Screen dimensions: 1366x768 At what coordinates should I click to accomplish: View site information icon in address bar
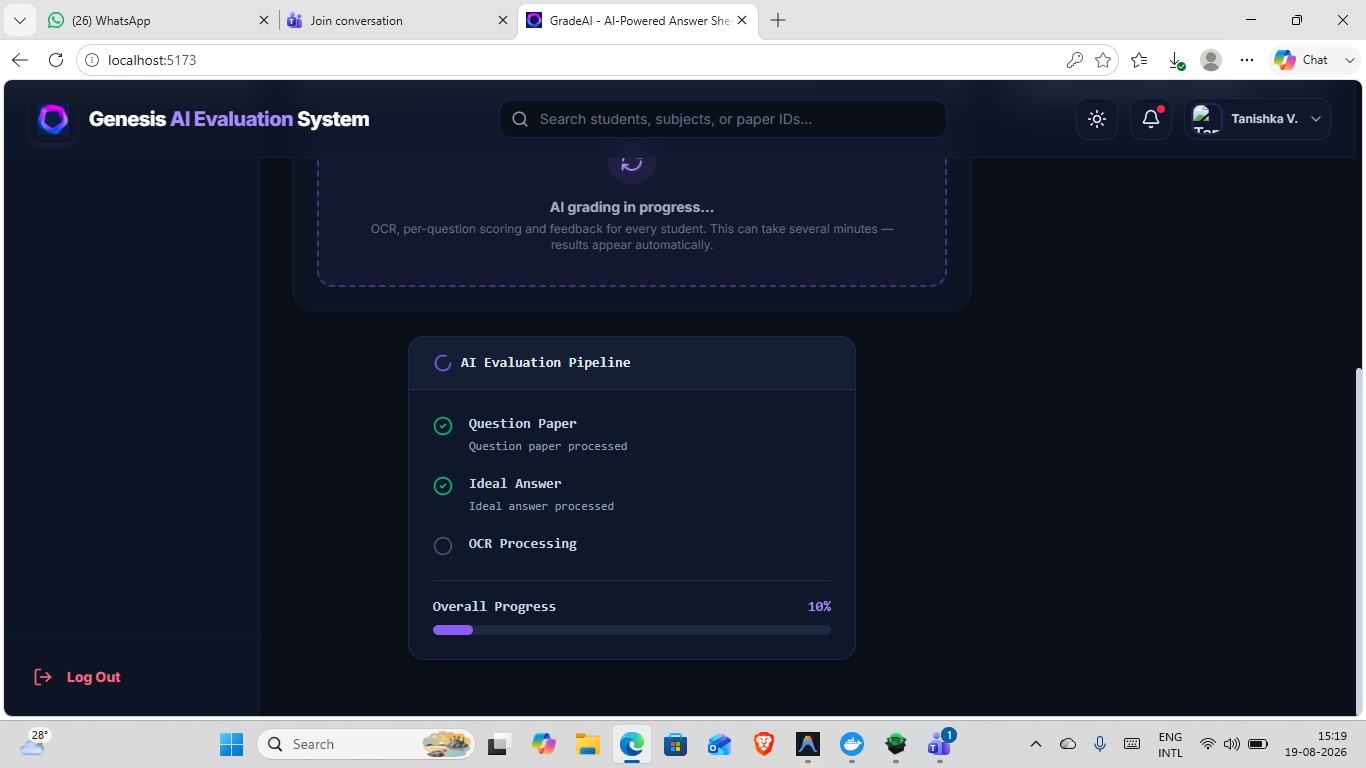(92, 60)
